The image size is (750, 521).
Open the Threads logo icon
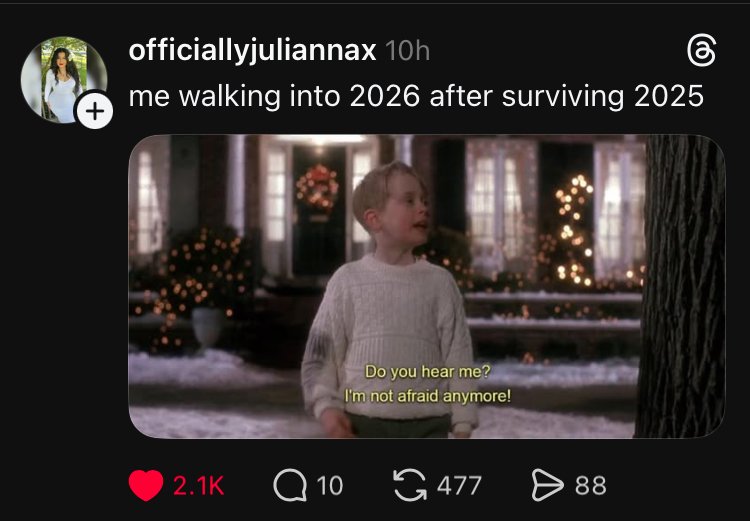[x=702, y=51]
